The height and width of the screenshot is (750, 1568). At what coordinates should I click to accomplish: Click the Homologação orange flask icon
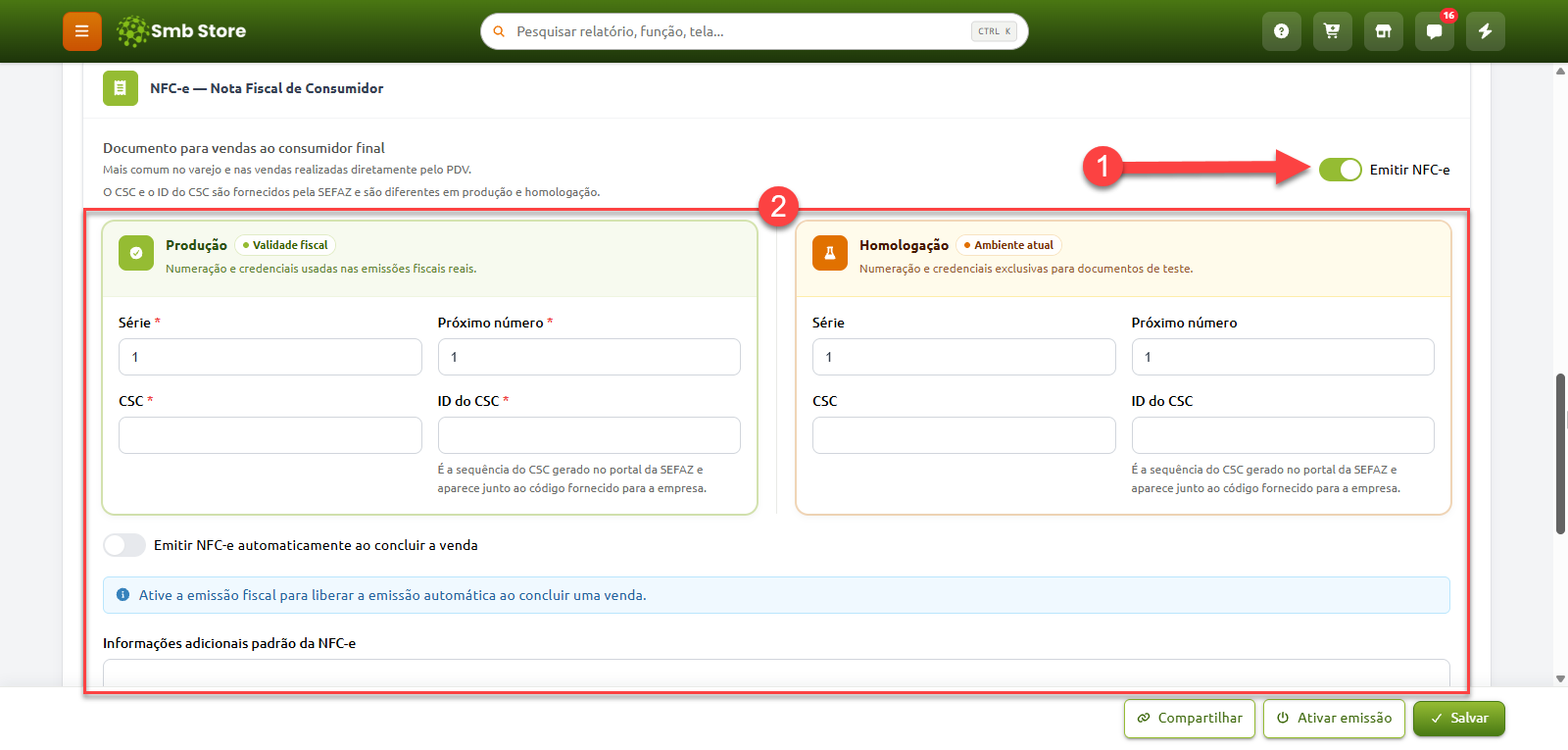[x=830, y=253]
